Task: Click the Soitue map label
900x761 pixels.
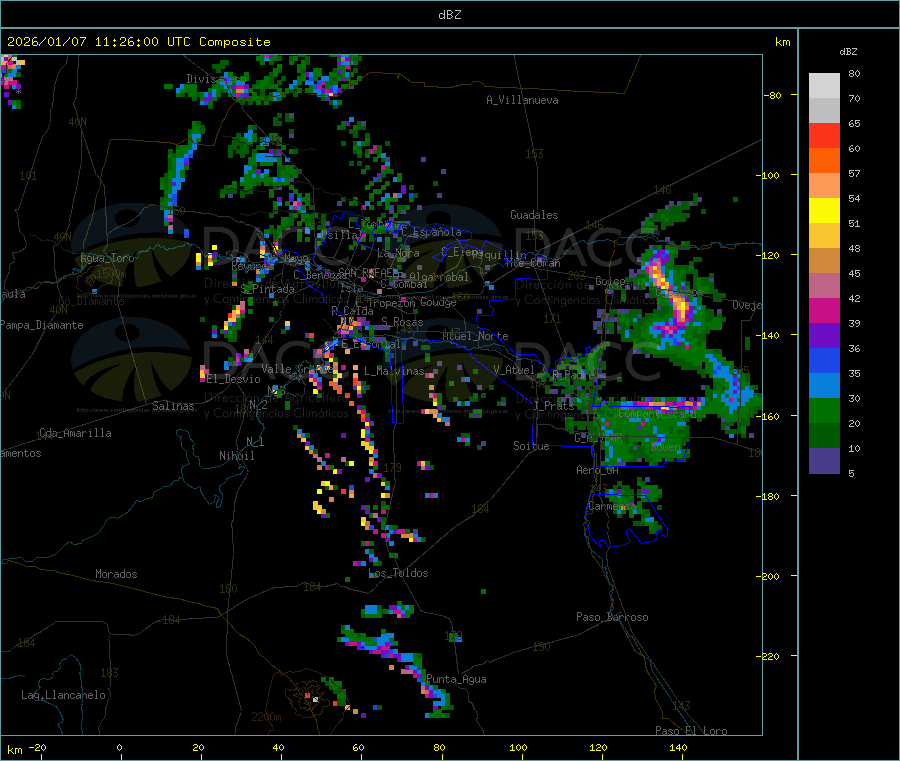Action: (x=531, y=446)
